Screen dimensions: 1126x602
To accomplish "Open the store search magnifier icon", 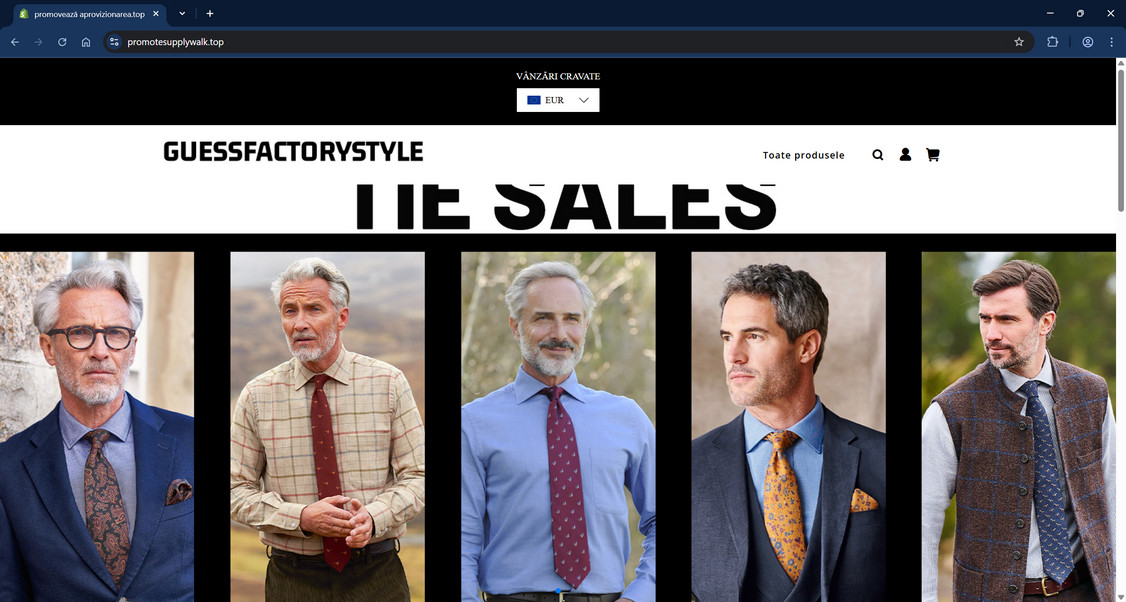I will pyautogui.click(x=878, y=154).
